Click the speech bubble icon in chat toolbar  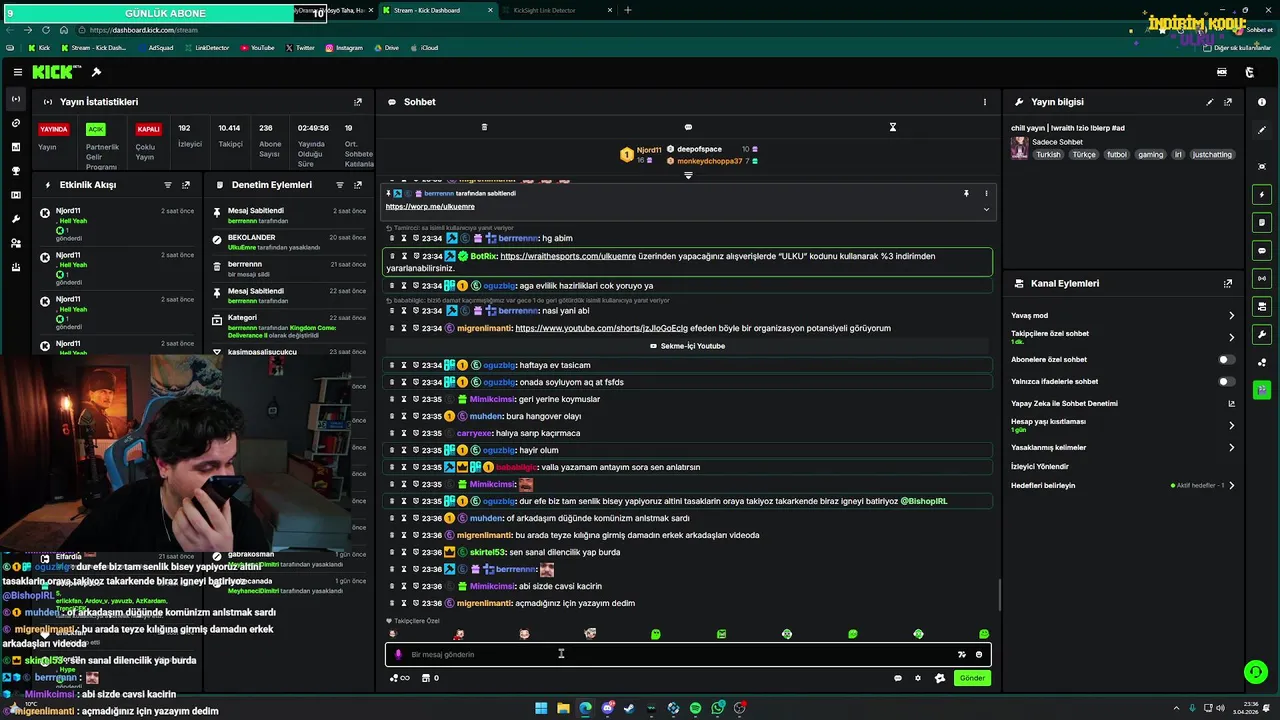coord(688,127)
